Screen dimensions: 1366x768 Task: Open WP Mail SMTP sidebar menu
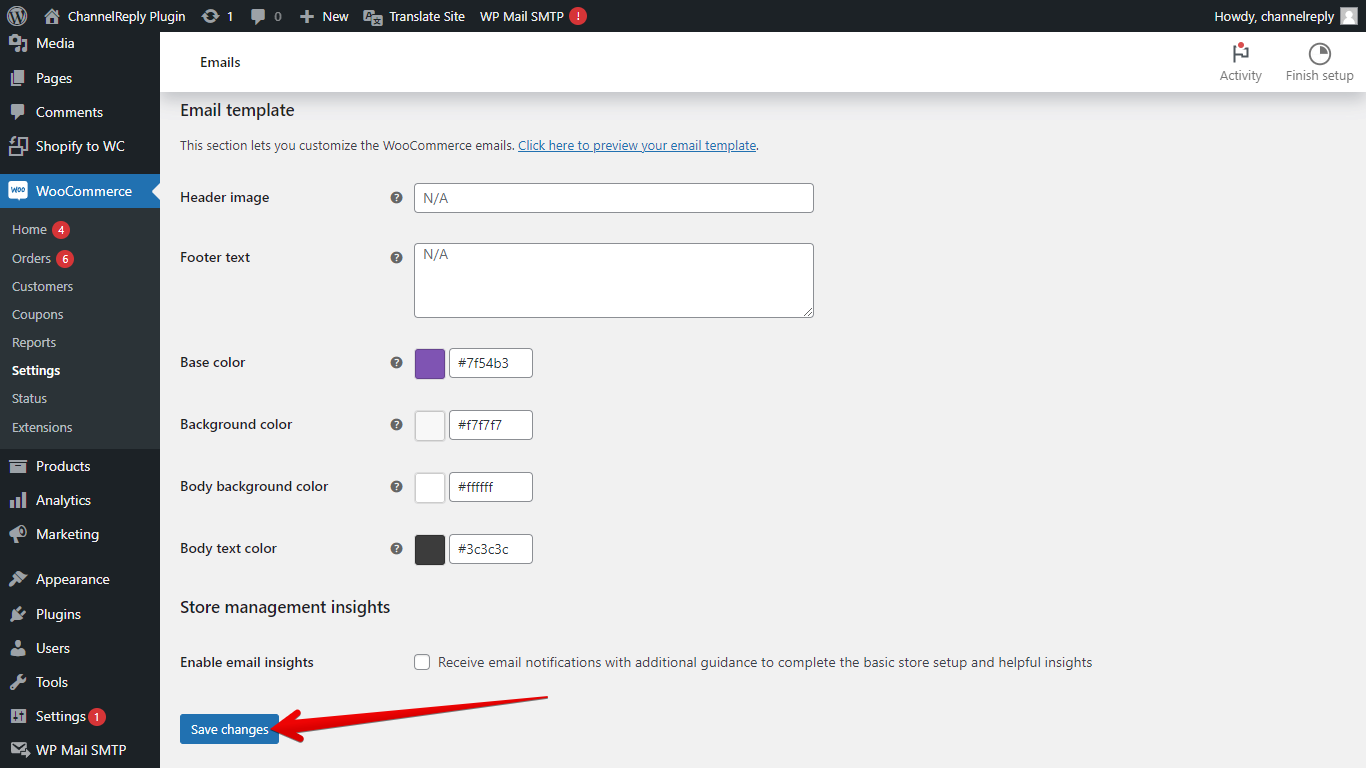coord(80,750)
